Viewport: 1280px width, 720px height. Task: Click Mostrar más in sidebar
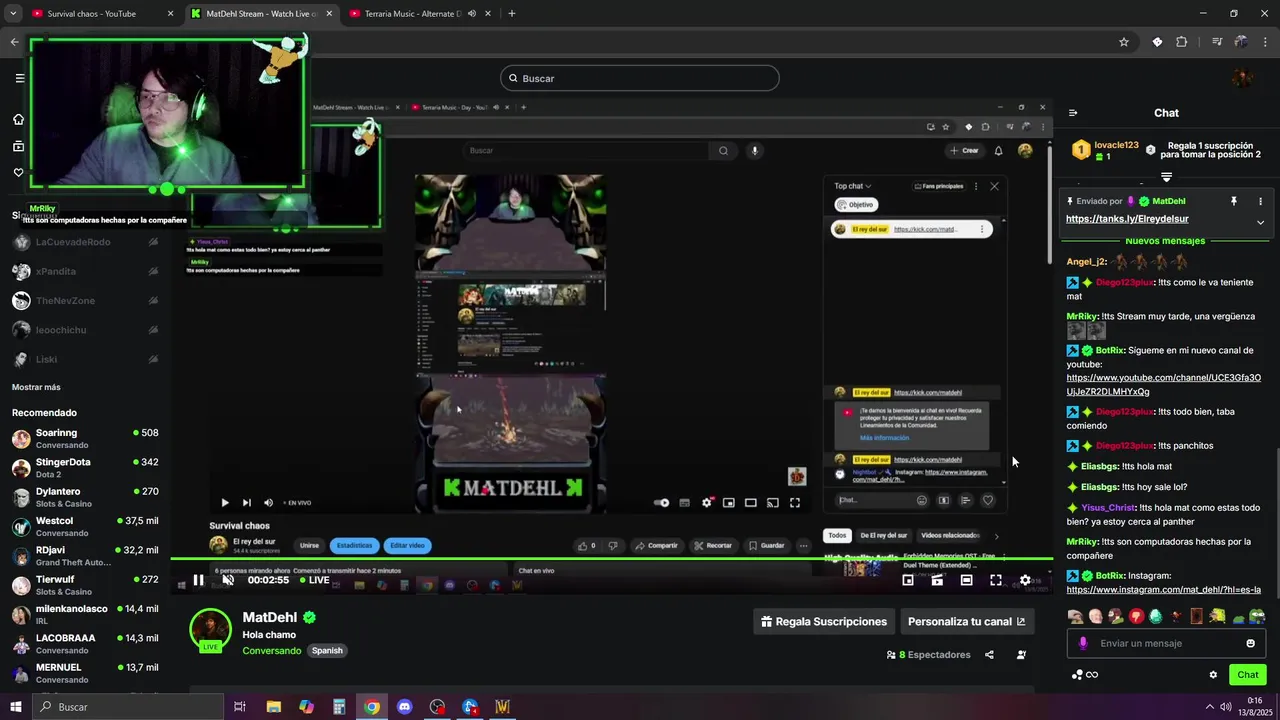[x=36, y=387]
